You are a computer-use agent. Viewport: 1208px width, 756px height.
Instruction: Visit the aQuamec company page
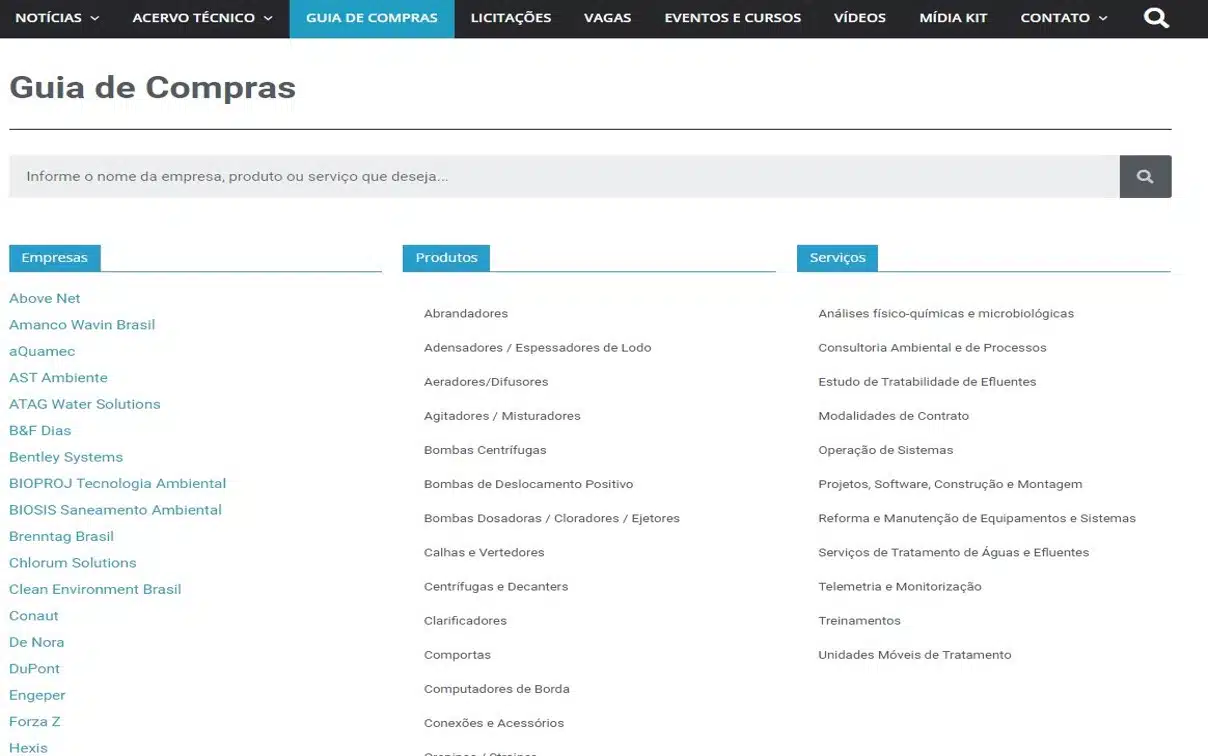tap(42, 351)
